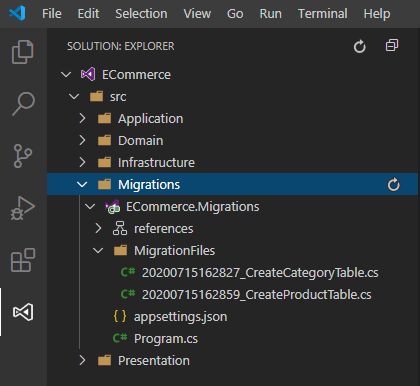Click the Collapse All icon in header
The width and height of the screenshot is (420, 386).
click(x=392, y=45)
